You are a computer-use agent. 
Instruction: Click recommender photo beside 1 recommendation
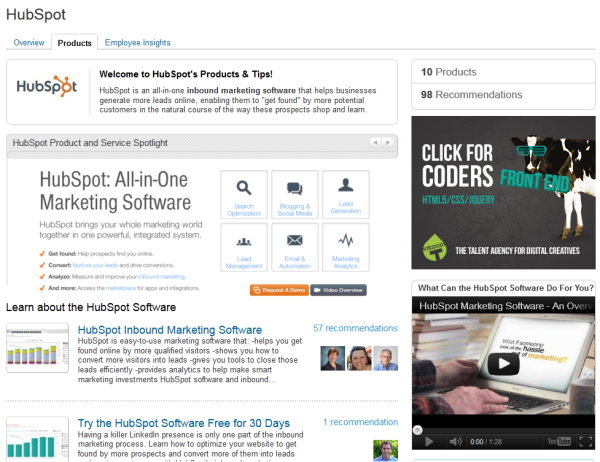(385, 451)
